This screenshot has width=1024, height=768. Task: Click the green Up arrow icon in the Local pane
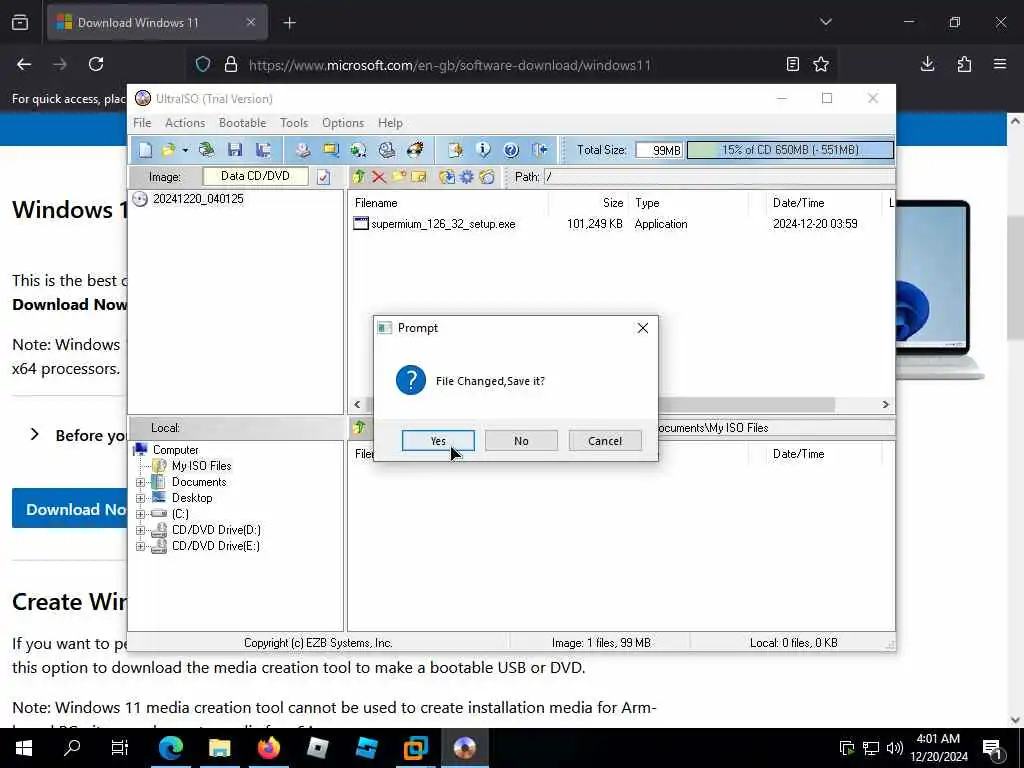click(359, 428)
